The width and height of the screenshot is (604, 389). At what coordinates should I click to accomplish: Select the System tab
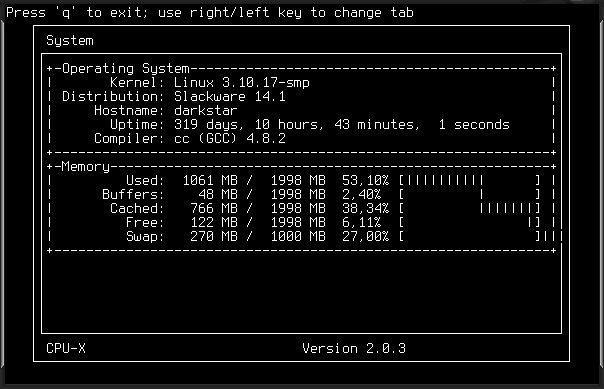click(70, 40)
